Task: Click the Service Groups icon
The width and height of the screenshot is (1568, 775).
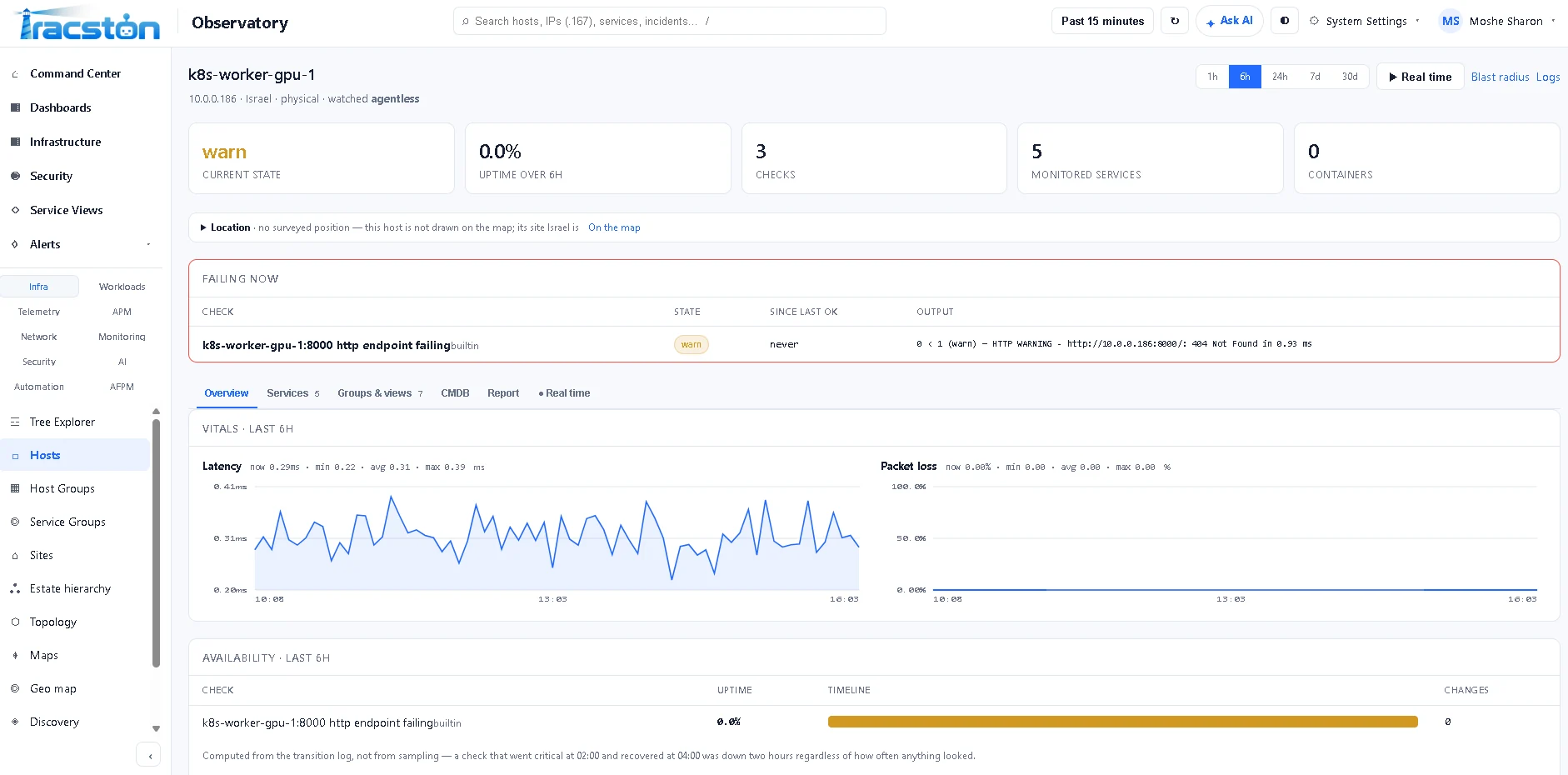Action: [x=15, y=522]
